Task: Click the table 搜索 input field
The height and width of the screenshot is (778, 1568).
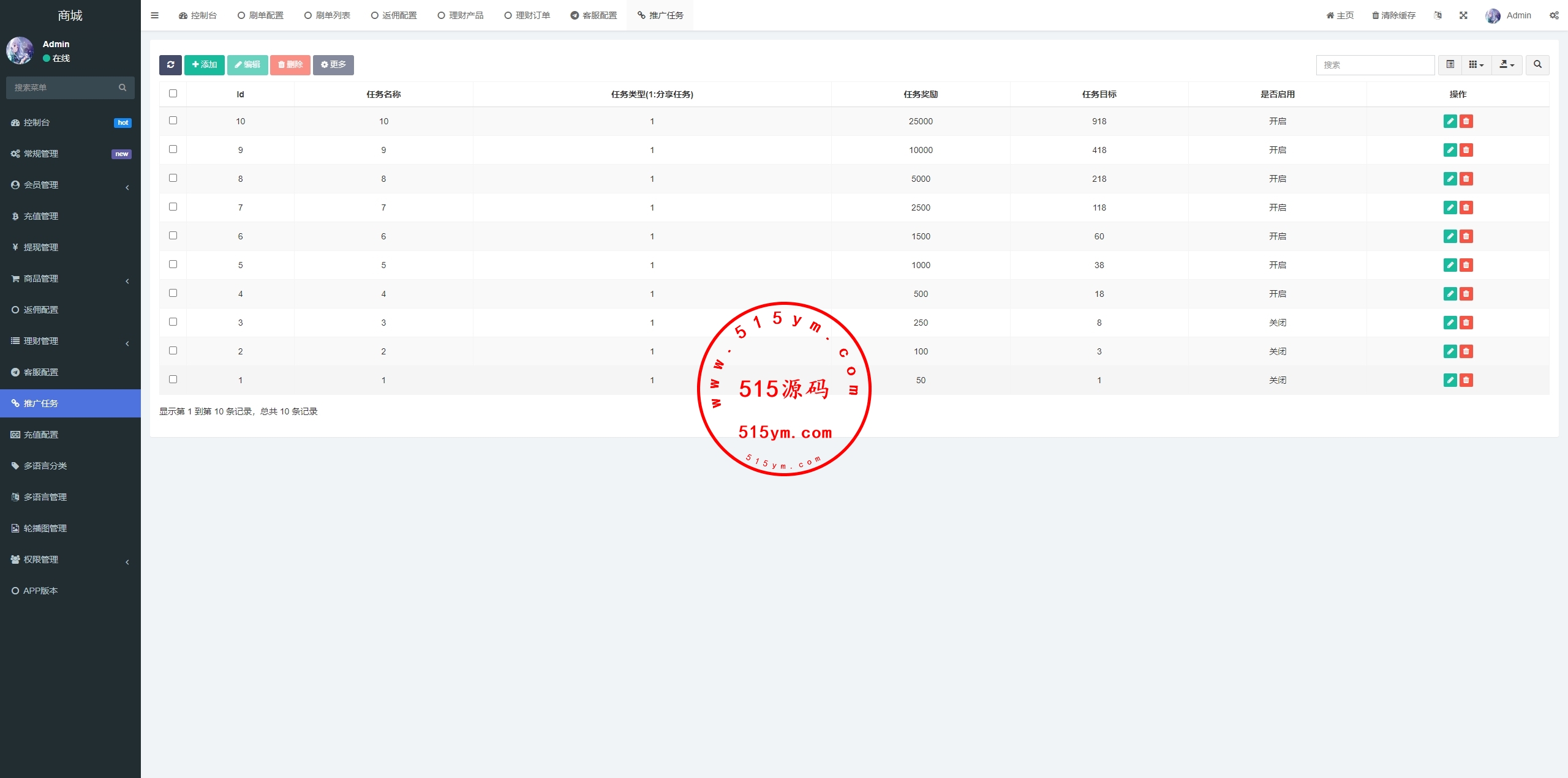Action: [1374, 65]
